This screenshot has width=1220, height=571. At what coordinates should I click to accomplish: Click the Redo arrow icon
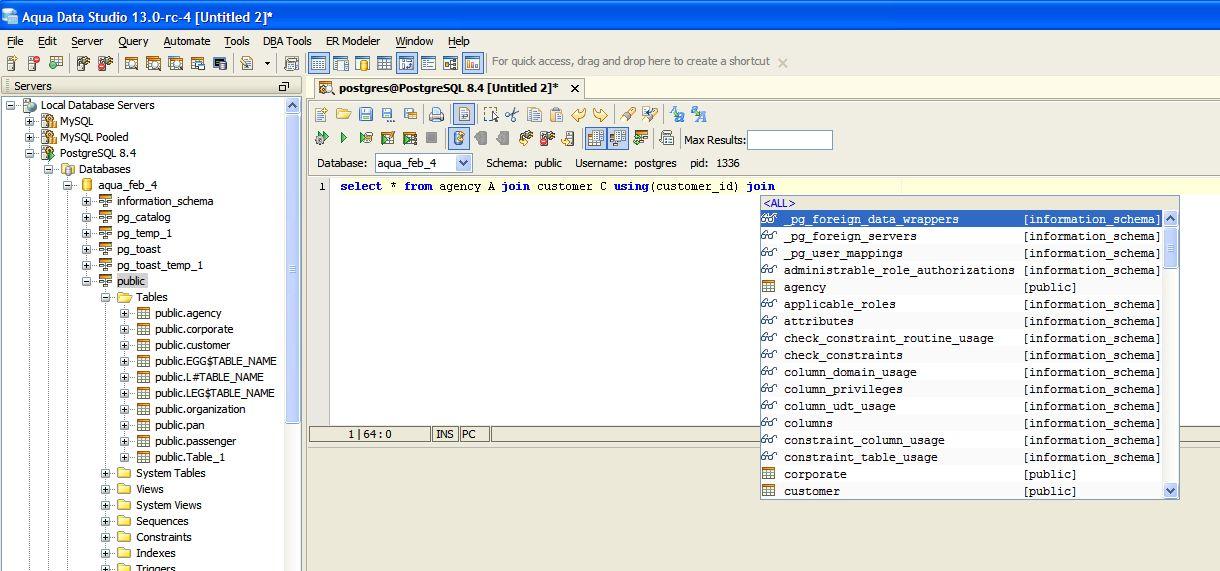600,114
